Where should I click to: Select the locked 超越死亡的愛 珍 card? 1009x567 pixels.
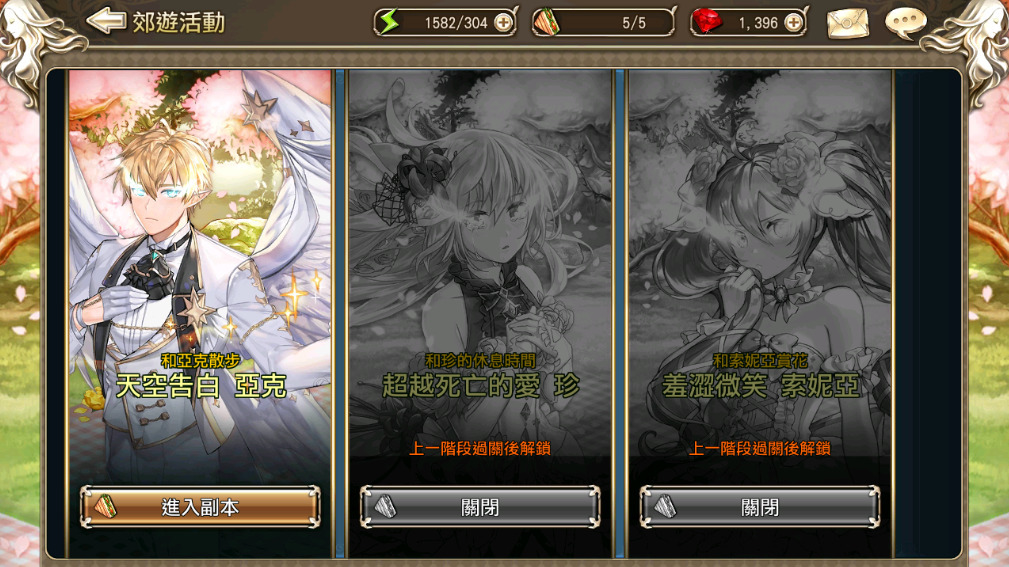tap(480, 277)
